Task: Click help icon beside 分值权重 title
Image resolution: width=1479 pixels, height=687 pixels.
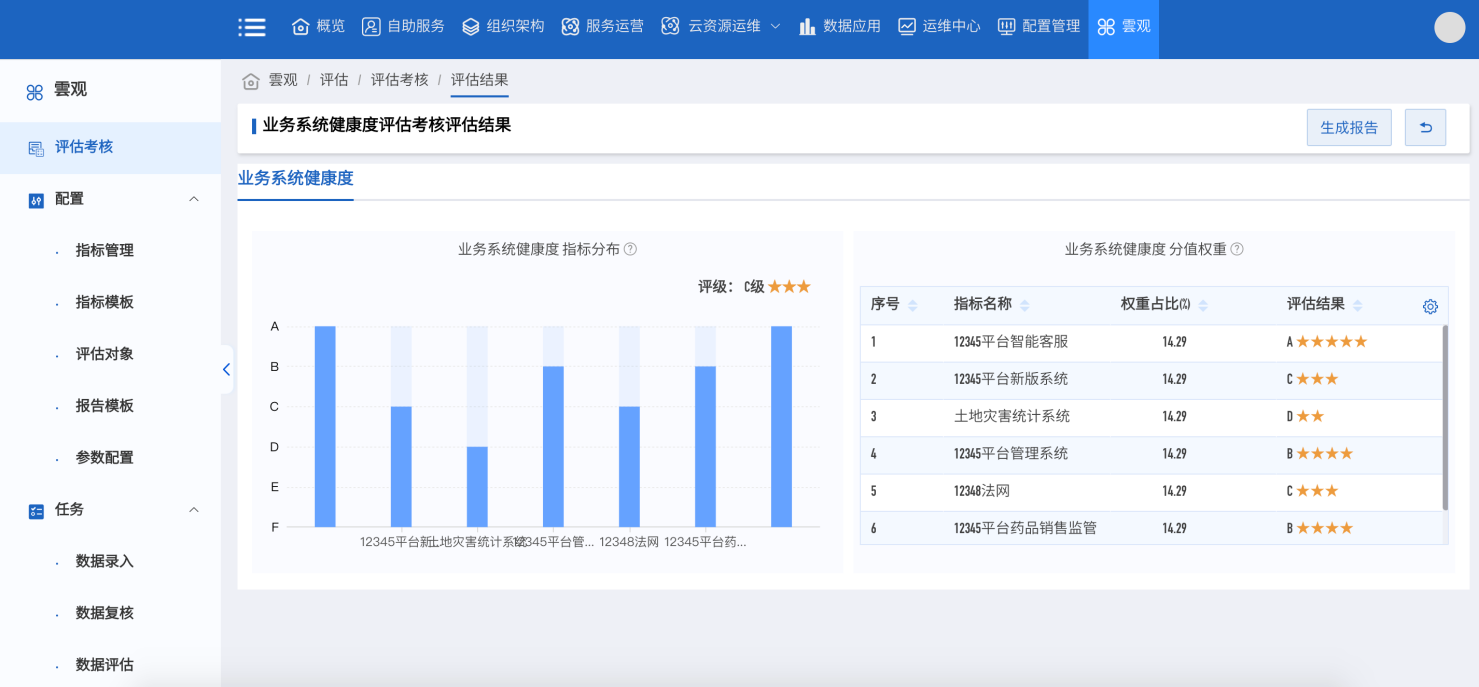Action: tap(1237, 249)
